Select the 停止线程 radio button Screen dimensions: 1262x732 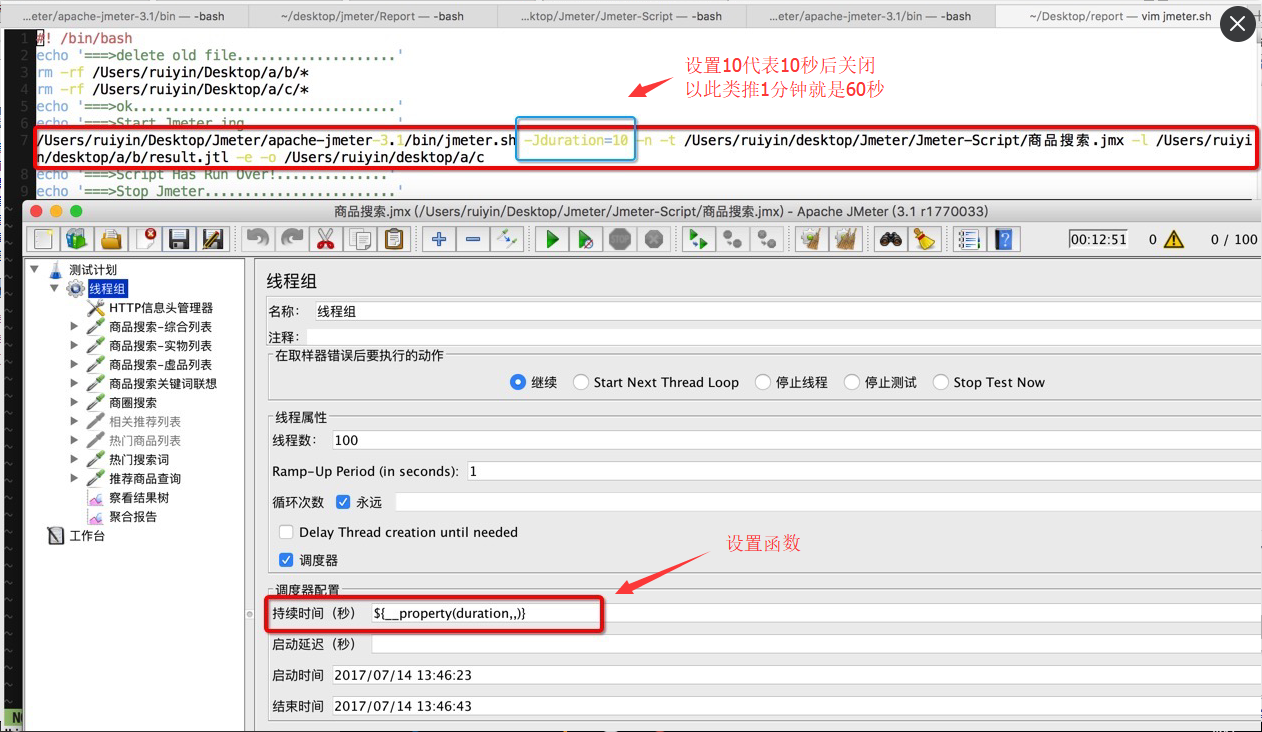coord(762,382)
